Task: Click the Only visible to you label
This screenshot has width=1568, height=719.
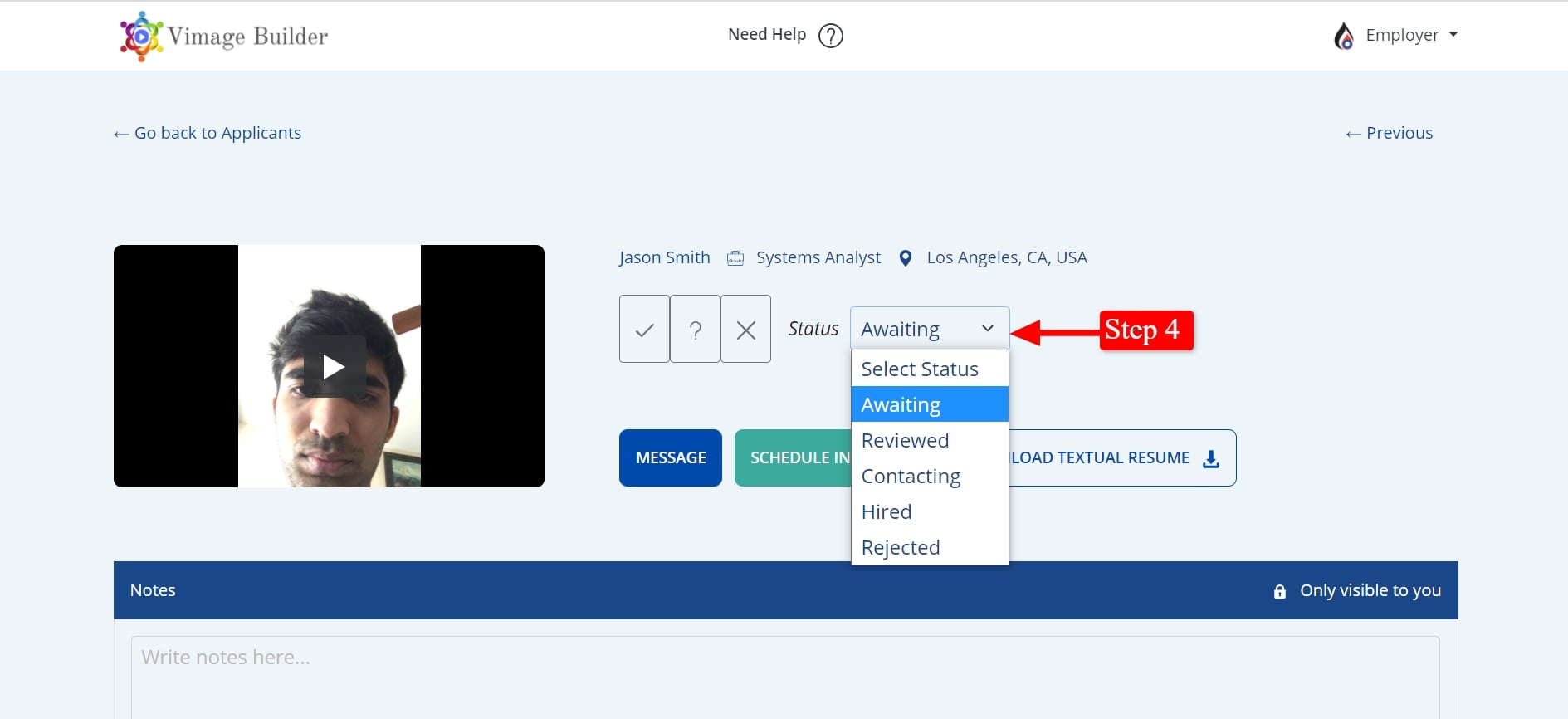Action: click(1370, 590)
